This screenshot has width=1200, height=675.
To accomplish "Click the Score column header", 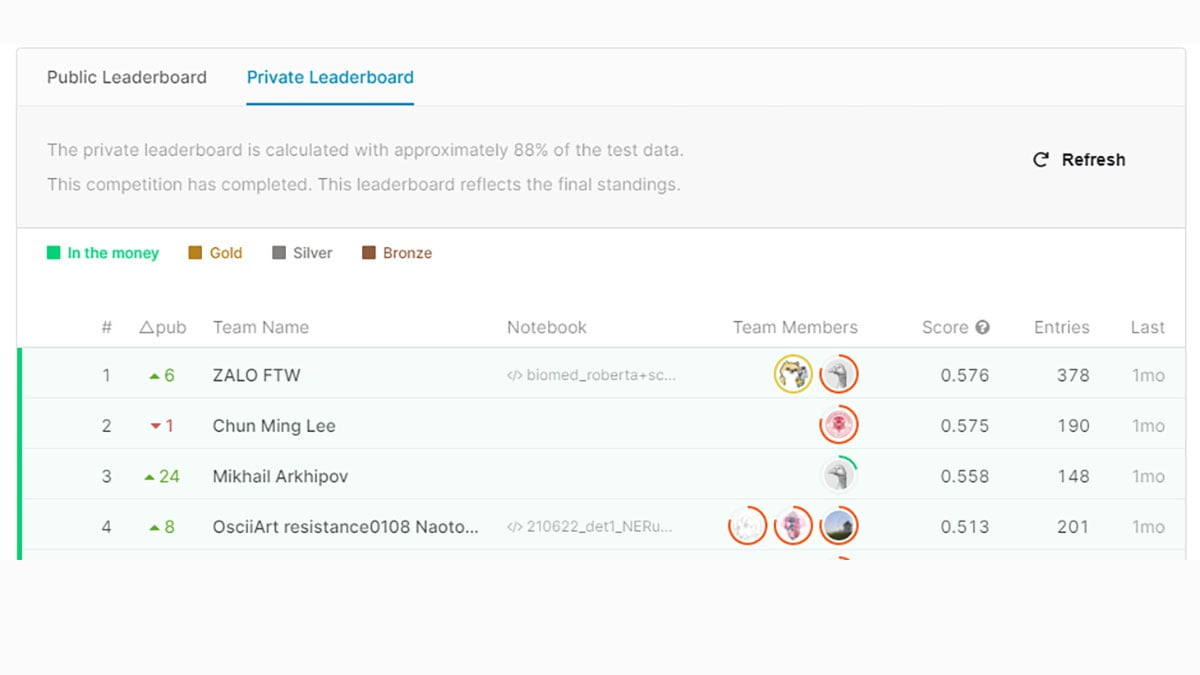I will [945, 327].
